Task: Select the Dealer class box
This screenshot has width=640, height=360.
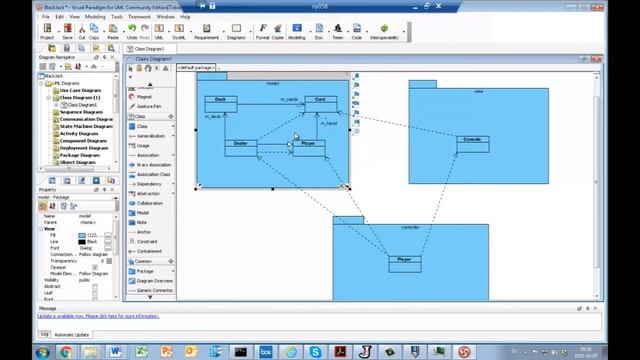Action: [x=241, y=148]
